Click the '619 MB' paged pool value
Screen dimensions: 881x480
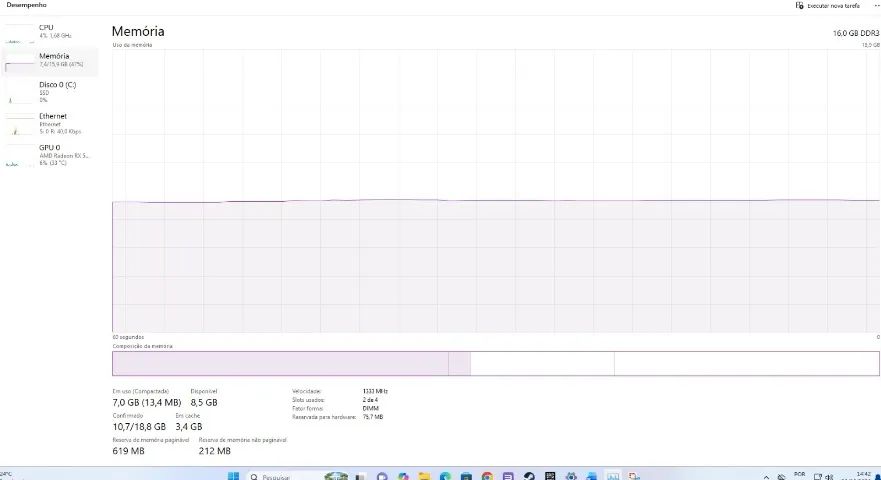coord(128,451)
